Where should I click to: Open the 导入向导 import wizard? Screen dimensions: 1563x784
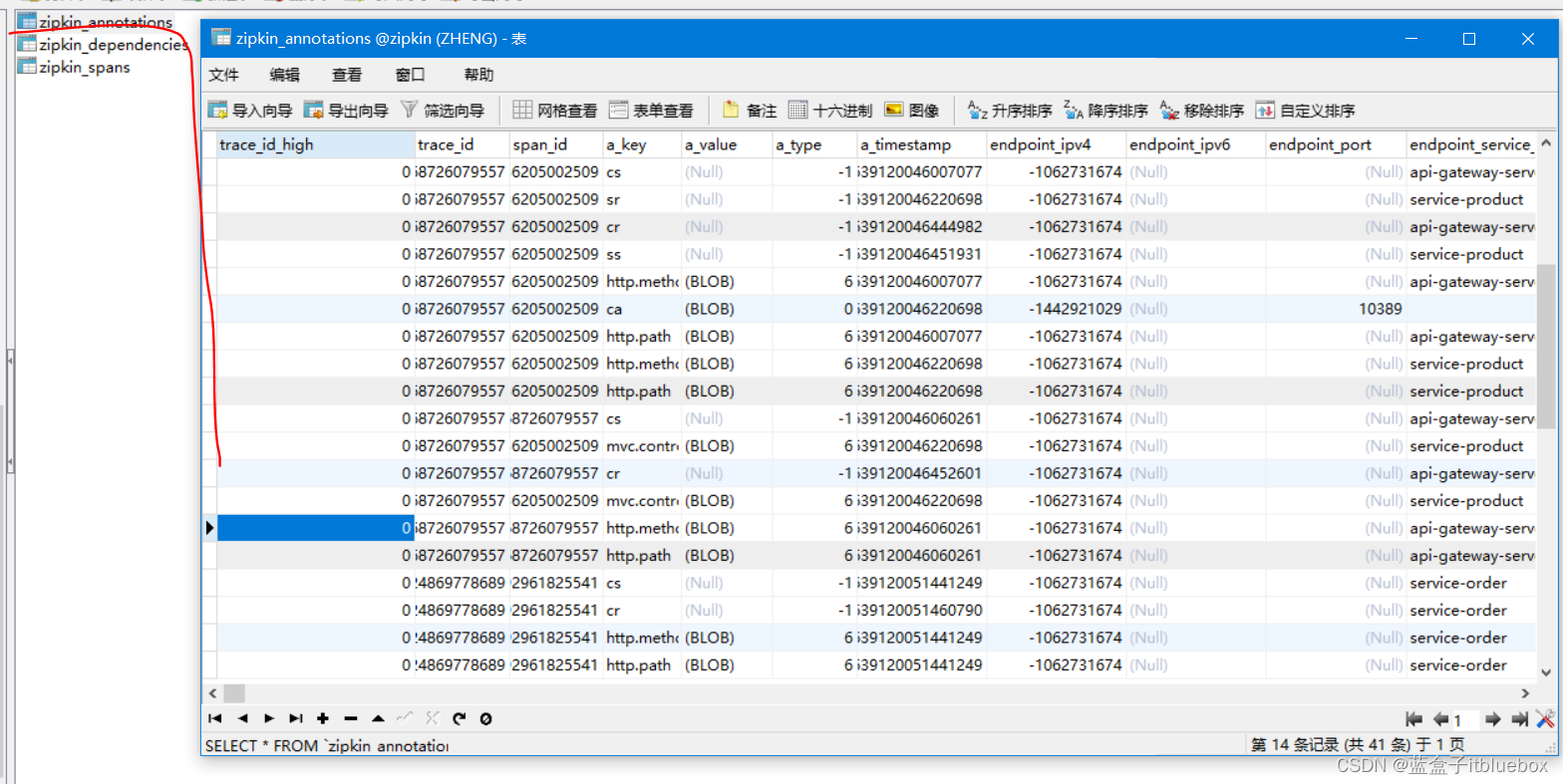tap(250, 111)
